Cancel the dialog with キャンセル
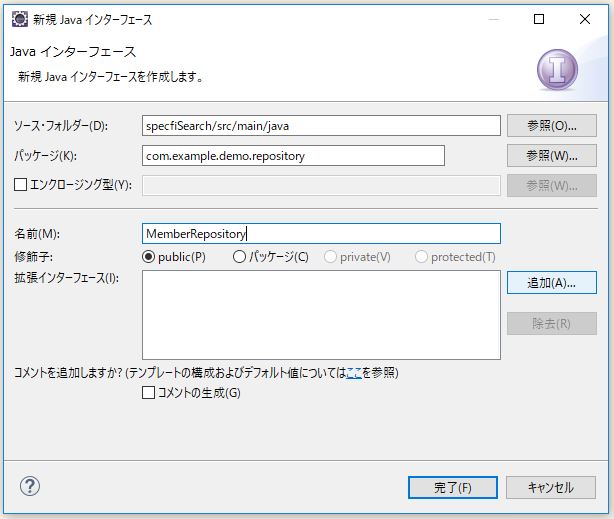This screenshot has height=519, width=614. (551, 488)
